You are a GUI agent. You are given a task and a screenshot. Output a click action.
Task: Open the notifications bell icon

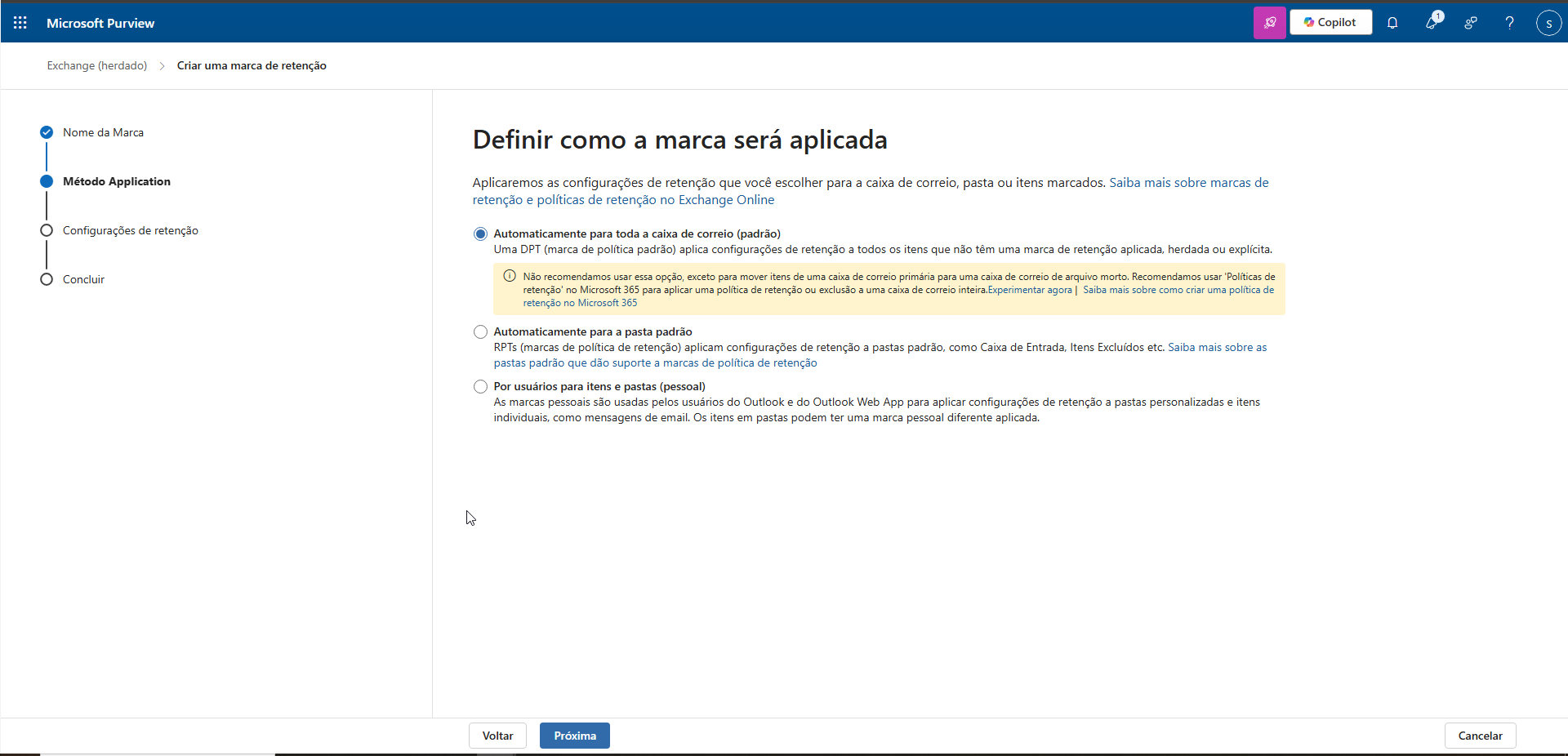pos(1392,23)
